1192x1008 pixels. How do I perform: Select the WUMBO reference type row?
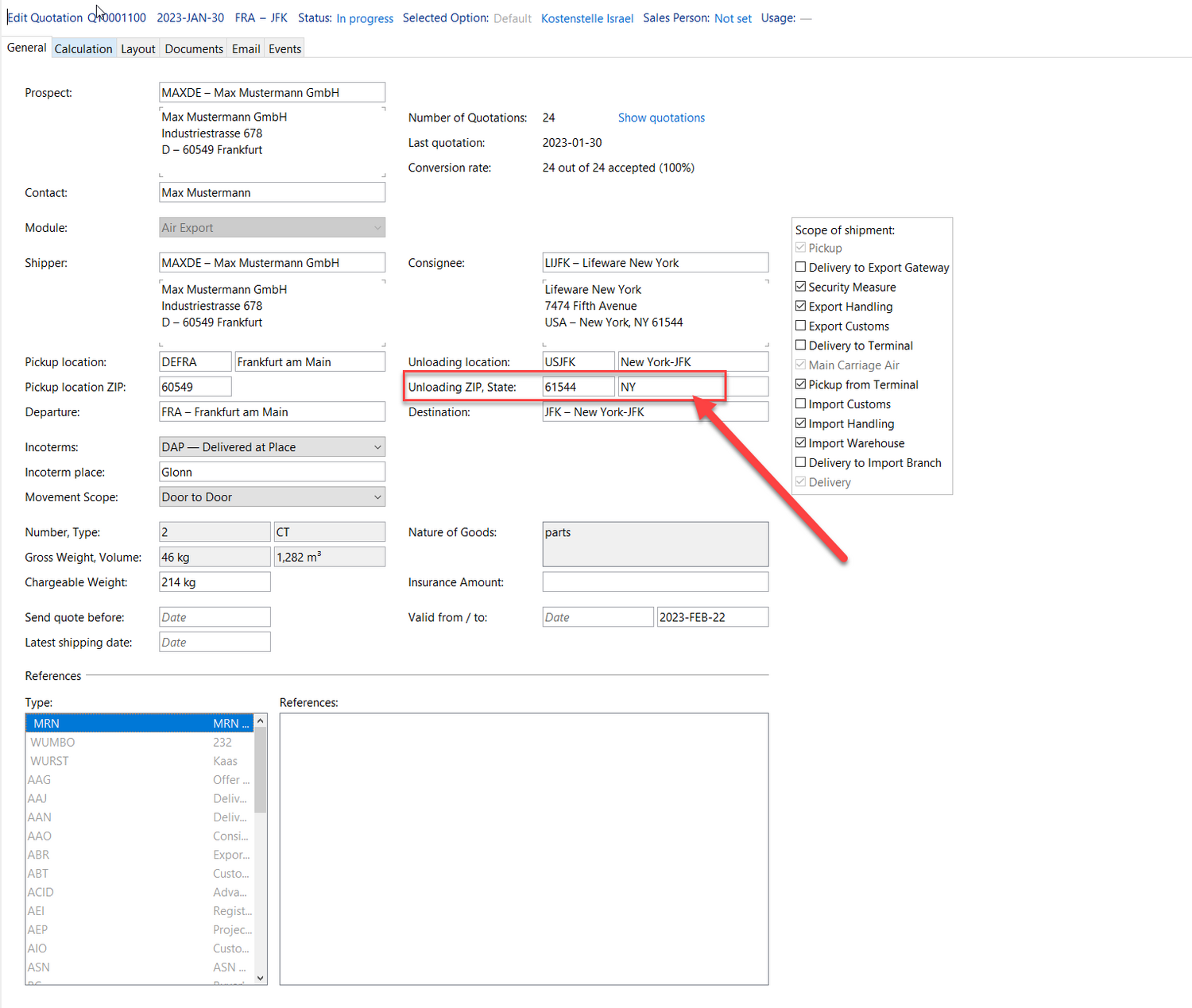coord(140,742)
